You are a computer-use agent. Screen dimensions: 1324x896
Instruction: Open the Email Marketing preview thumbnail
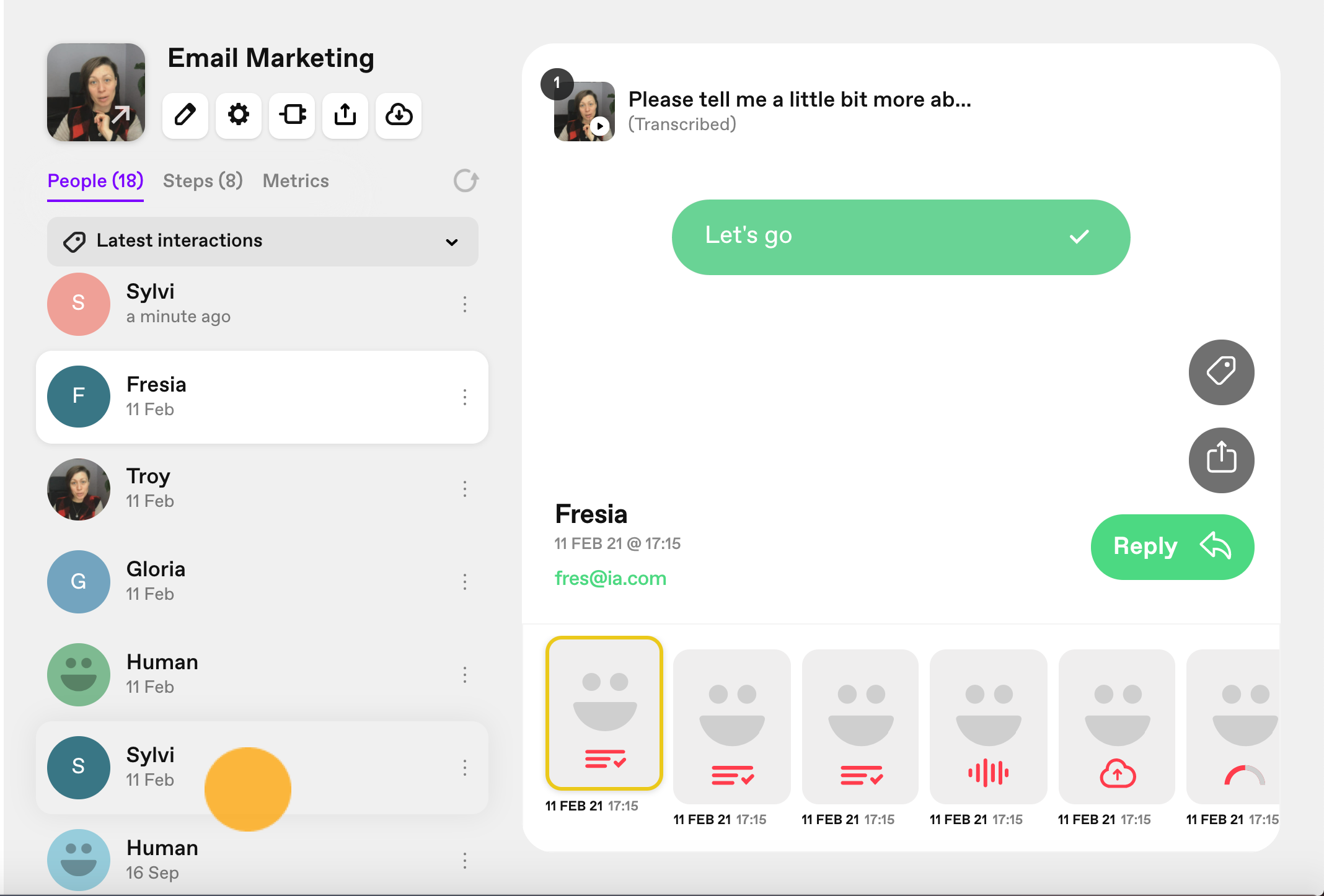point(96,92)
